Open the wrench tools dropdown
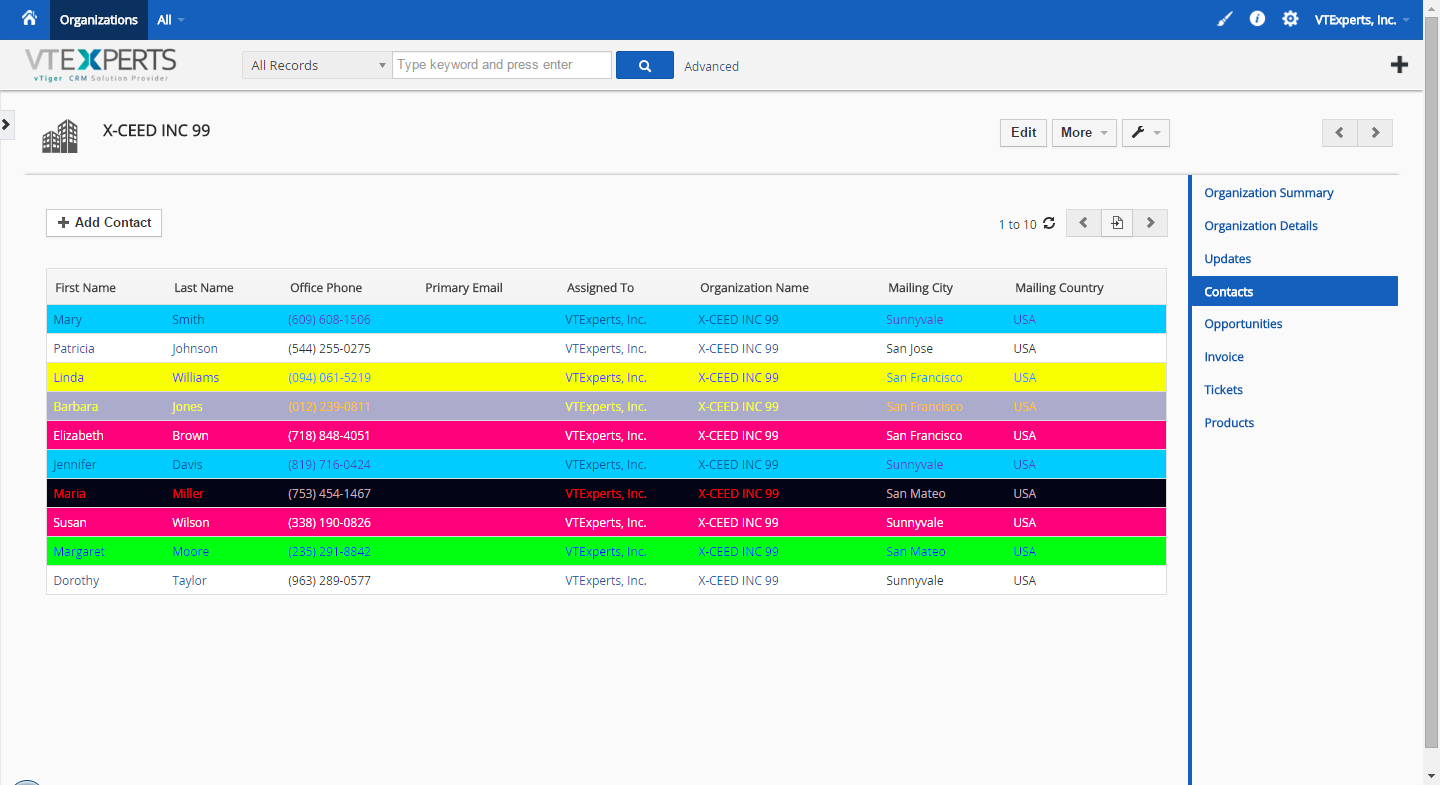Image resolution: width=1440 pixels, height=785 pixels. (x=1146, y=133)
